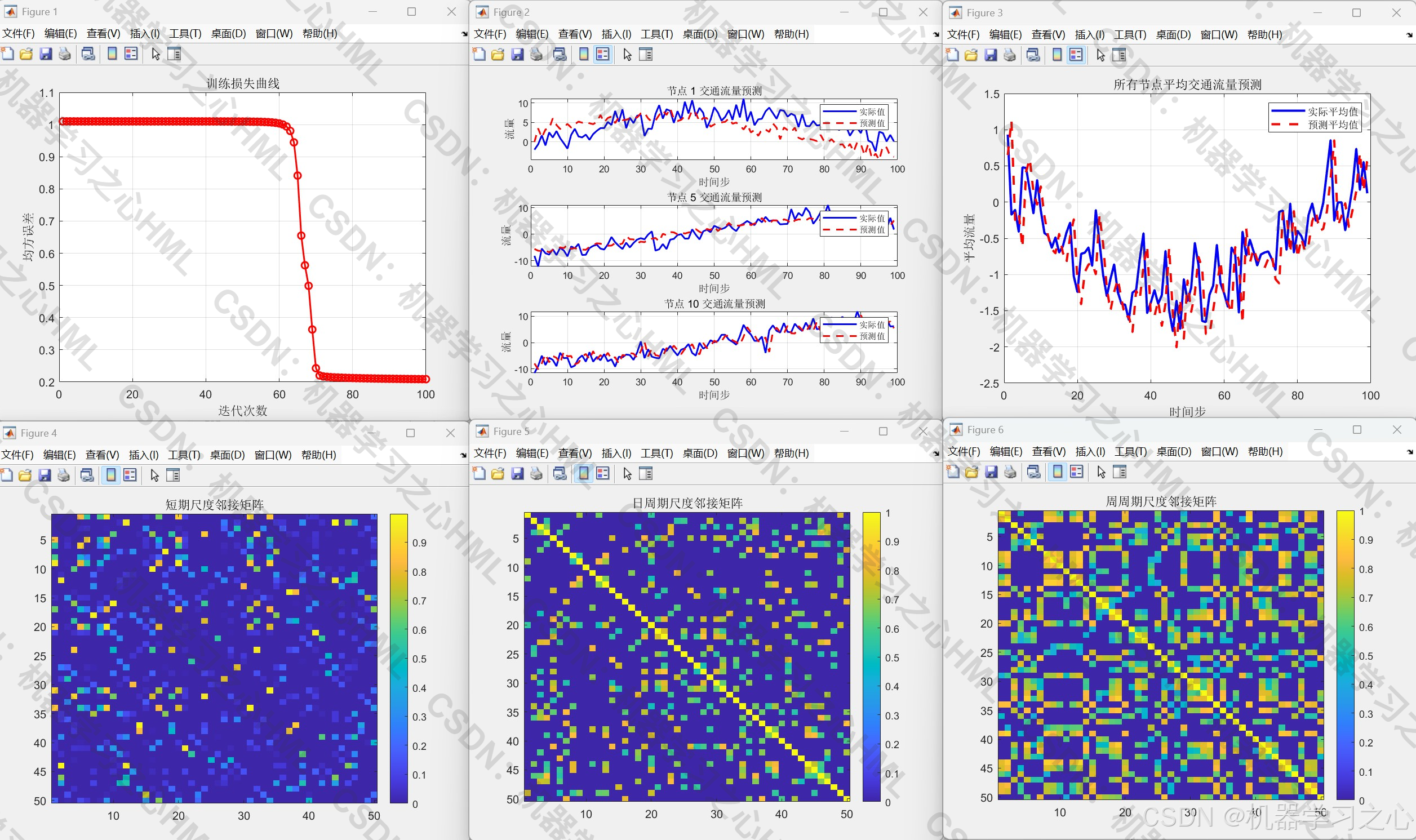Screen dimensions: 1416x840
Task: Expand 文件(F) menu in Figure 2
Action: click(x=490, y=34)
